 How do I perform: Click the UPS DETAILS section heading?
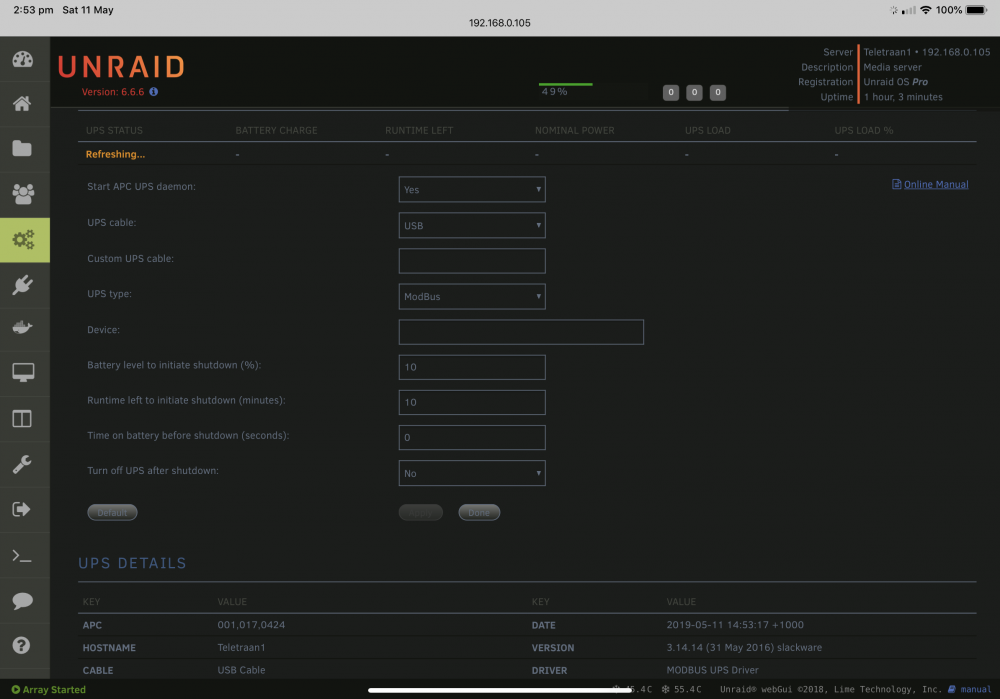tap(132, 563)
